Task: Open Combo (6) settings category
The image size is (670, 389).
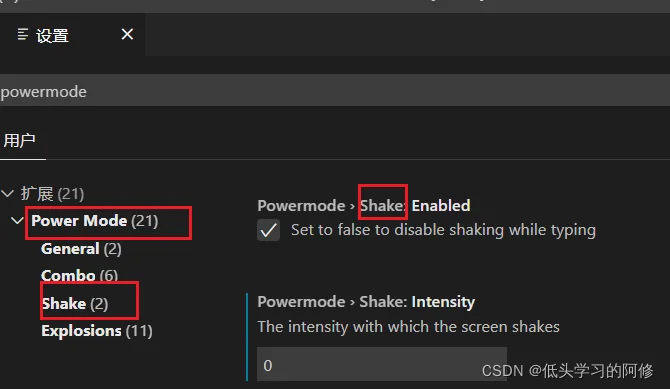Action: (x=79, y=276)
